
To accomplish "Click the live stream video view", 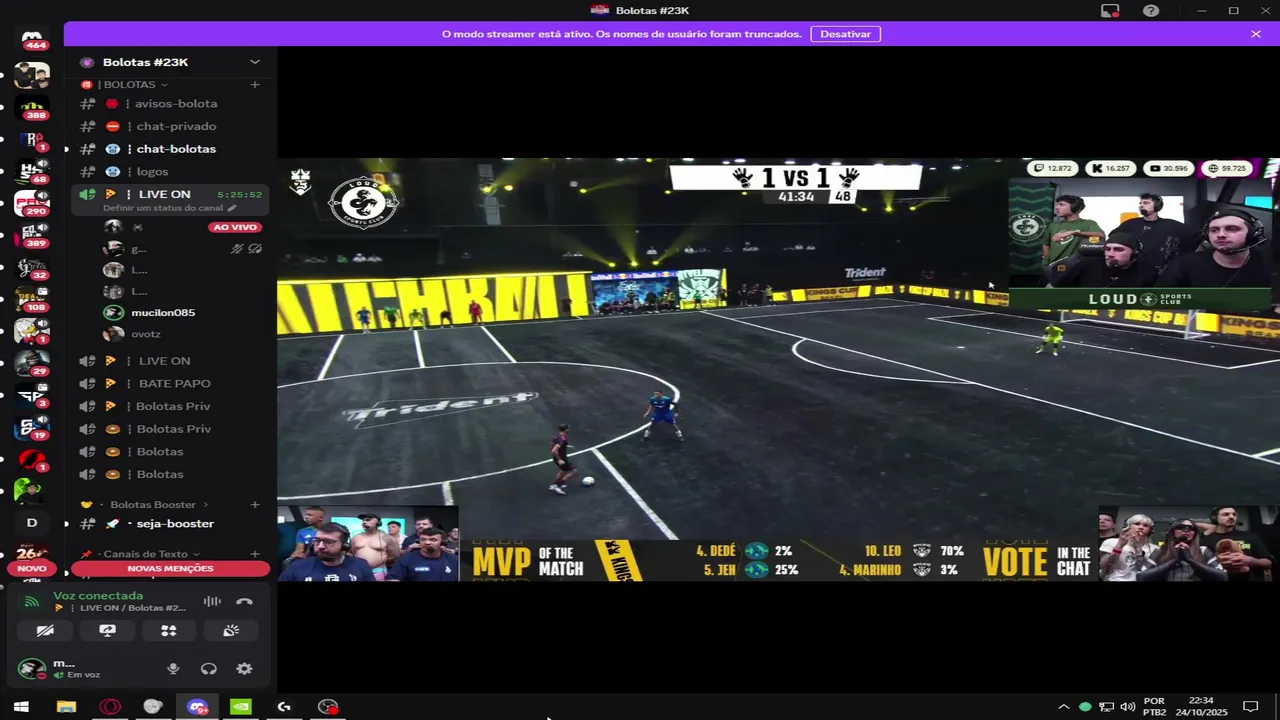I will [x=778, y=370].
